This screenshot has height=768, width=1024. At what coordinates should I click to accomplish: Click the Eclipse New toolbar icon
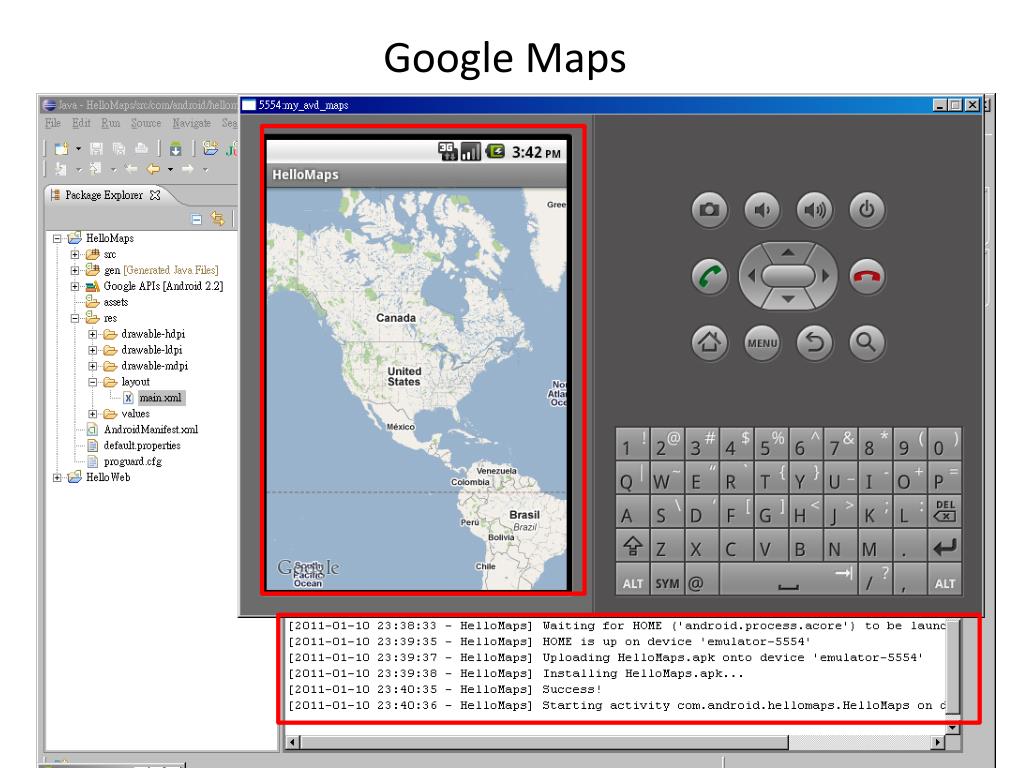pos(61,149)
